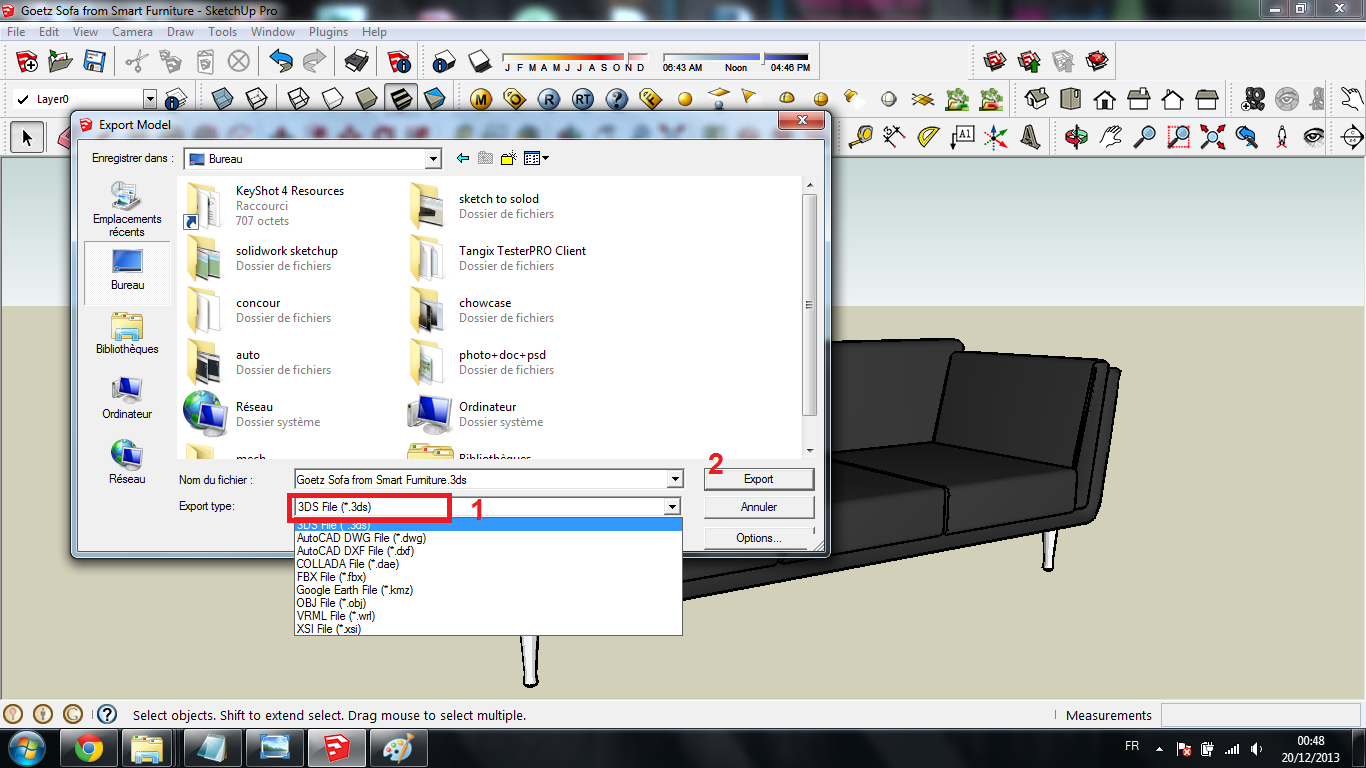The height and width of the screenshot is (768, 1366).
Task: Click the Options... button
Action: click(759, 538)
